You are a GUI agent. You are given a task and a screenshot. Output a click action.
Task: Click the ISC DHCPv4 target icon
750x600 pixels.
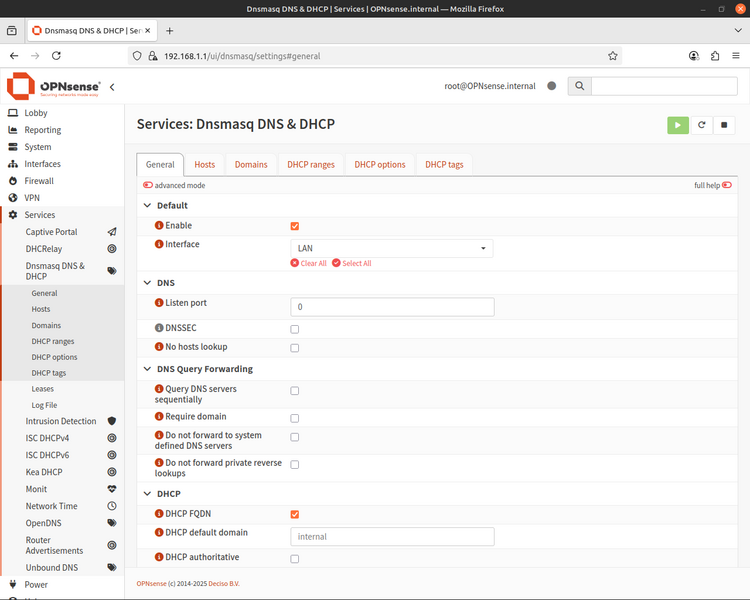coord(112,438)
